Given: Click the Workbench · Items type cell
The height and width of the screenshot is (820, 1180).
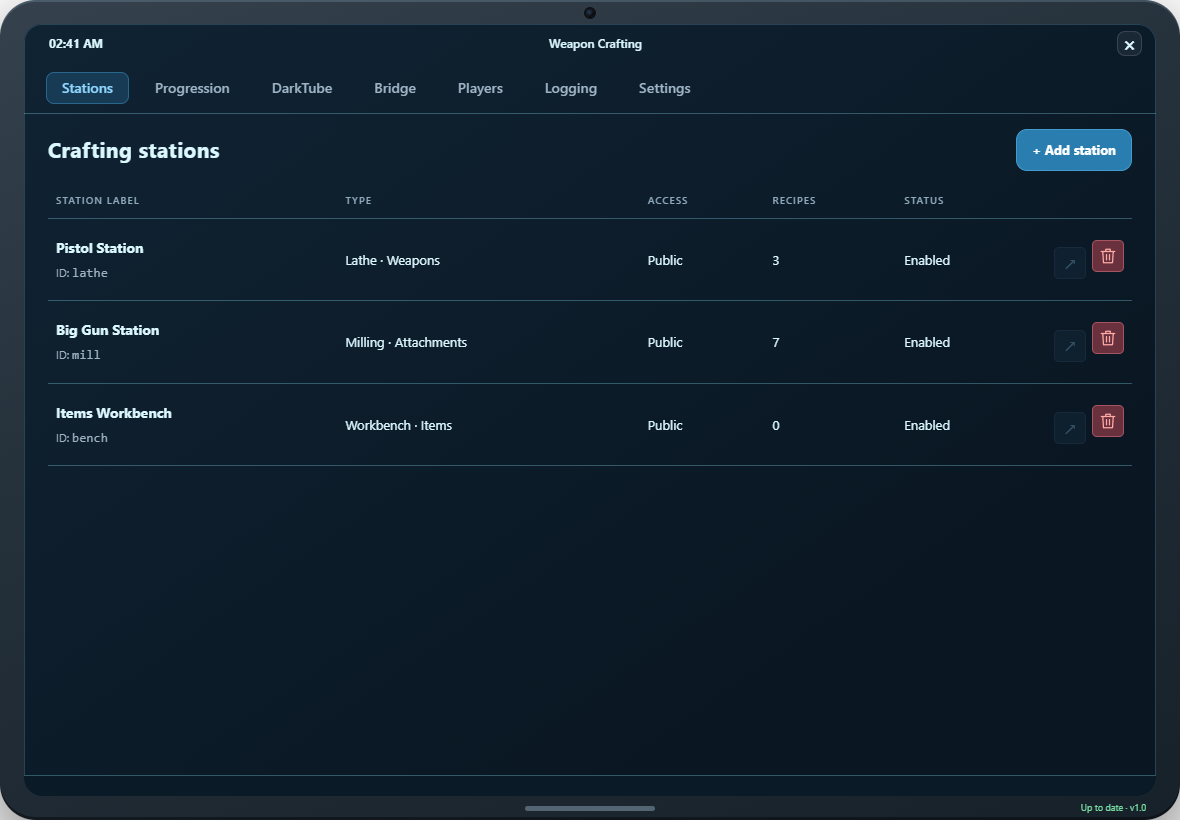Looking at the screenshot, I should 398,425.
